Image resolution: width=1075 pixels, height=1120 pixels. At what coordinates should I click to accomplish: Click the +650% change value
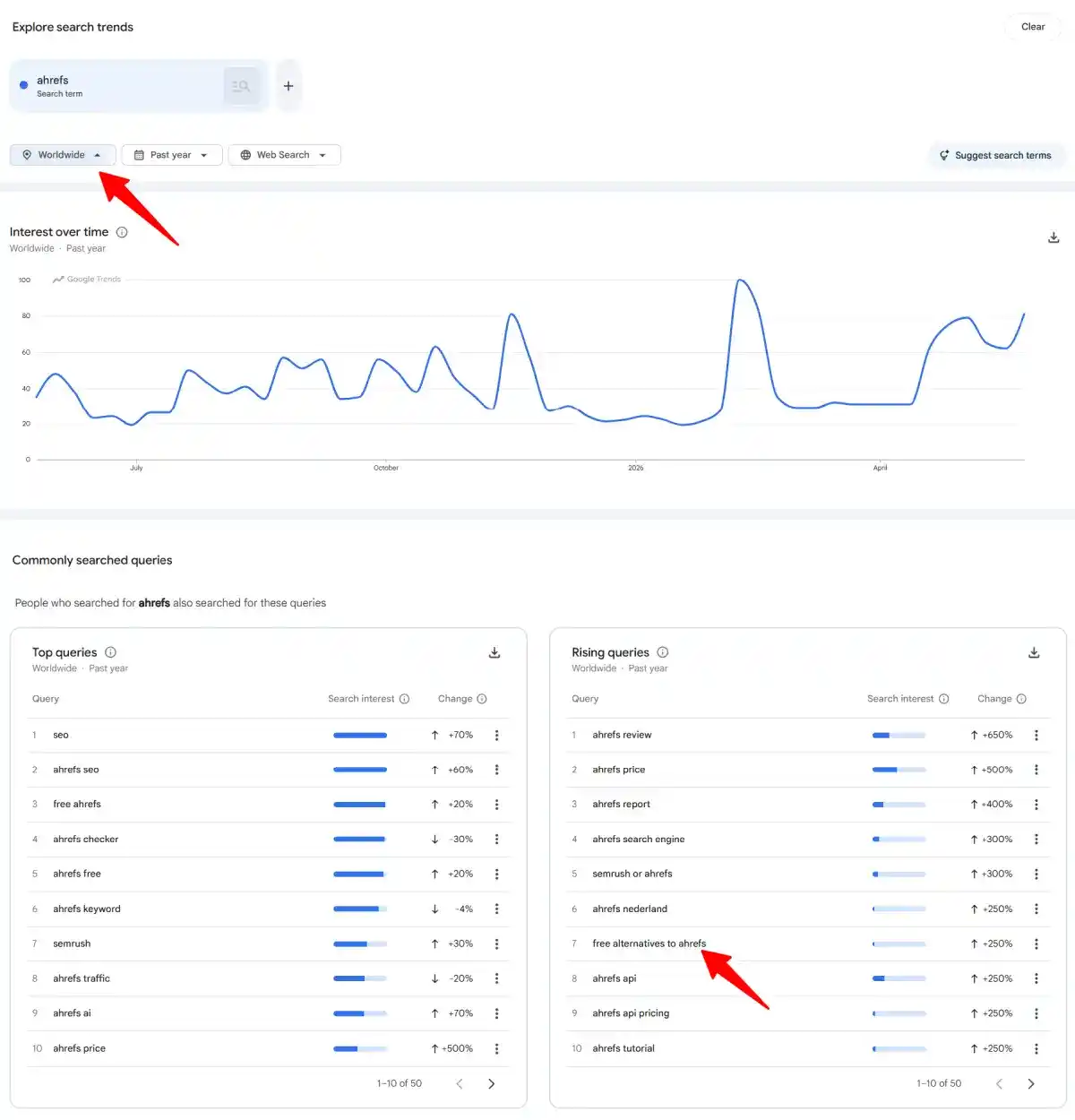click(x=997, y=735)
